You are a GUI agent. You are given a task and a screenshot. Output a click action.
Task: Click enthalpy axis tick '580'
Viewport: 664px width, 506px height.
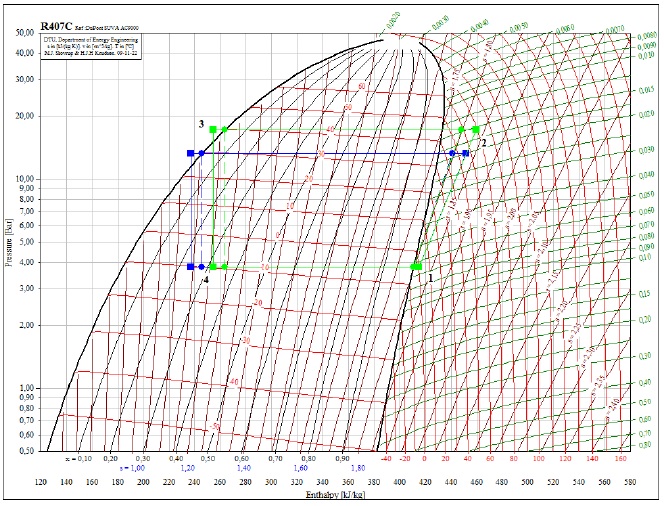pyautogui.click(x=630, y=482)
